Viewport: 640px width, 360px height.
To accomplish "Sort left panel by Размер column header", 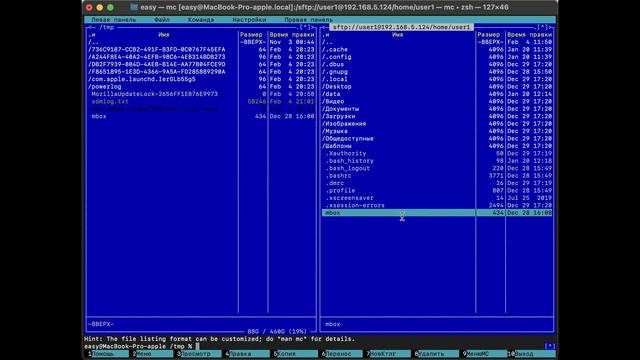I will pyautogui.click(x=251, y=35).
